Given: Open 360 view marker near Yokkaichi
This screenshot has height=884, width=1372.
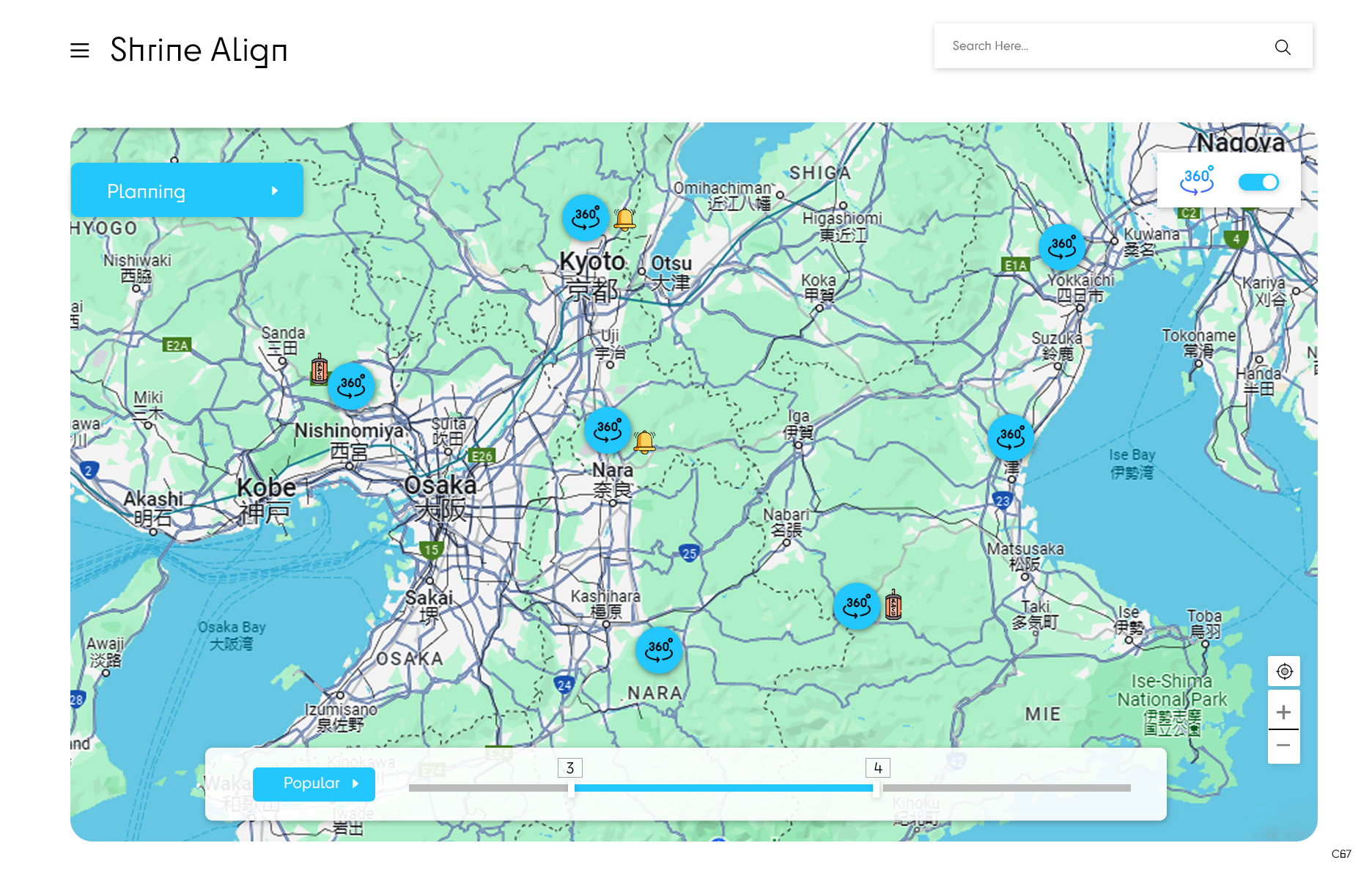Looking at the screenshot, I should click(x=1061, y=247).
